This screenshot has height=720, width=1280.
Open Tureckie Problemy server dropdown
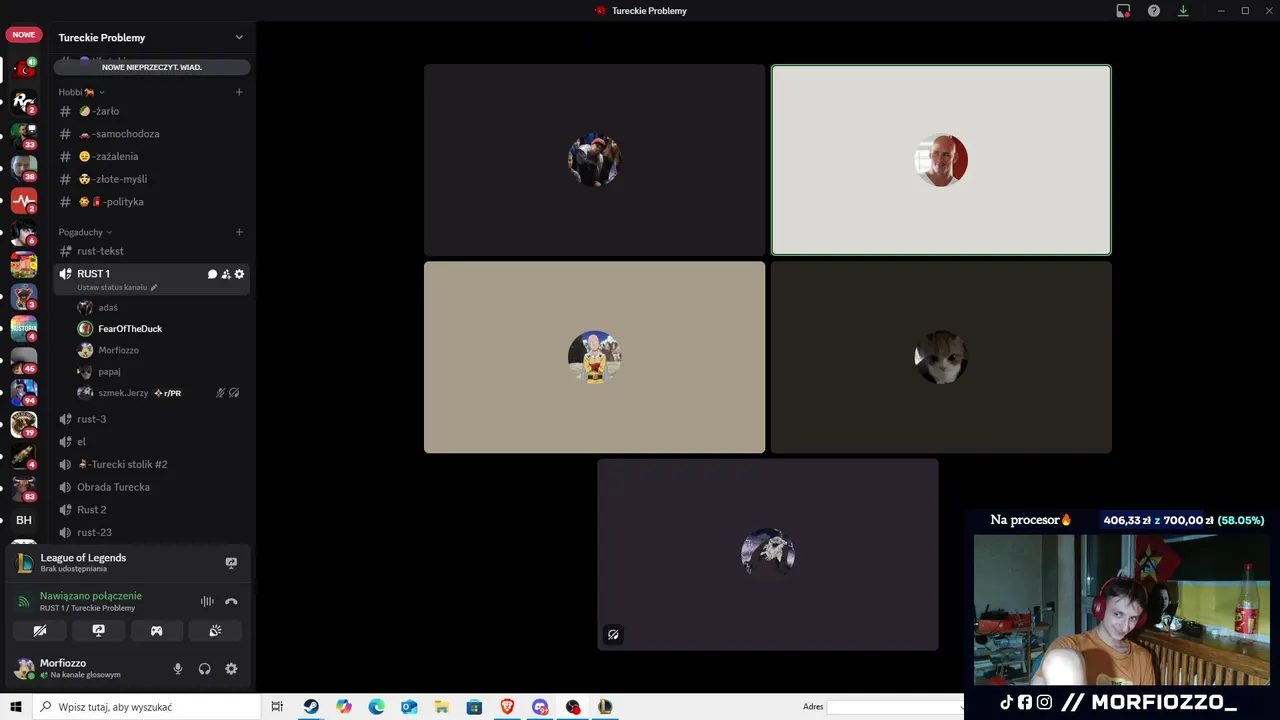tap(239, 37)
